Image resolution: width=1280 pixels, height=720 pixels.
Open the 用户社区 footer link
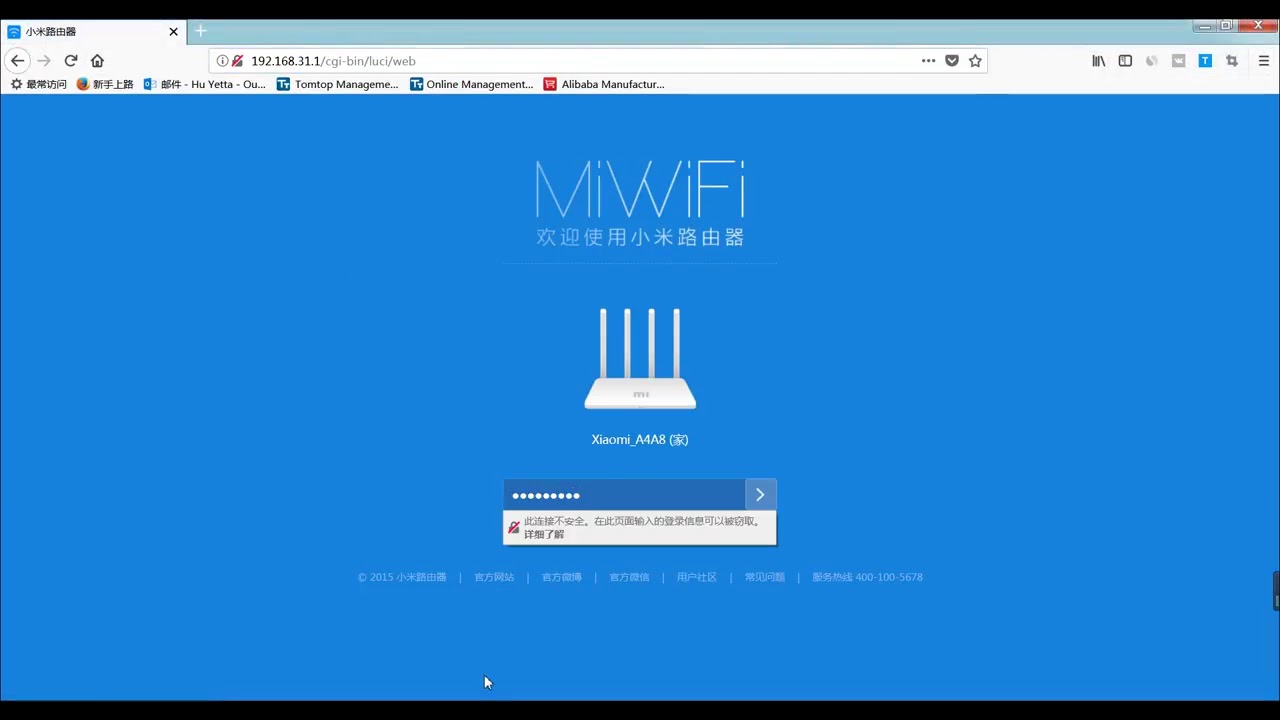[697, 578]
